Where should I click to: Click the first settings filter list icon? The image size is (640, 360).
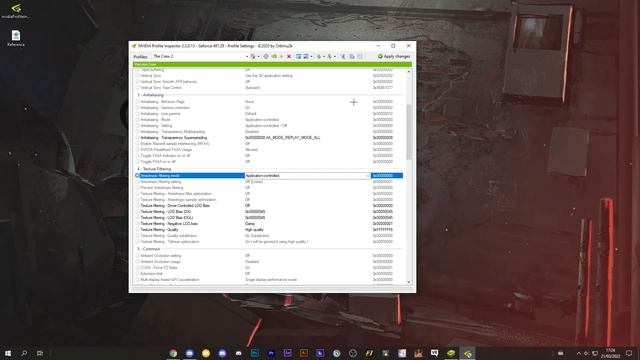point(298,56)
